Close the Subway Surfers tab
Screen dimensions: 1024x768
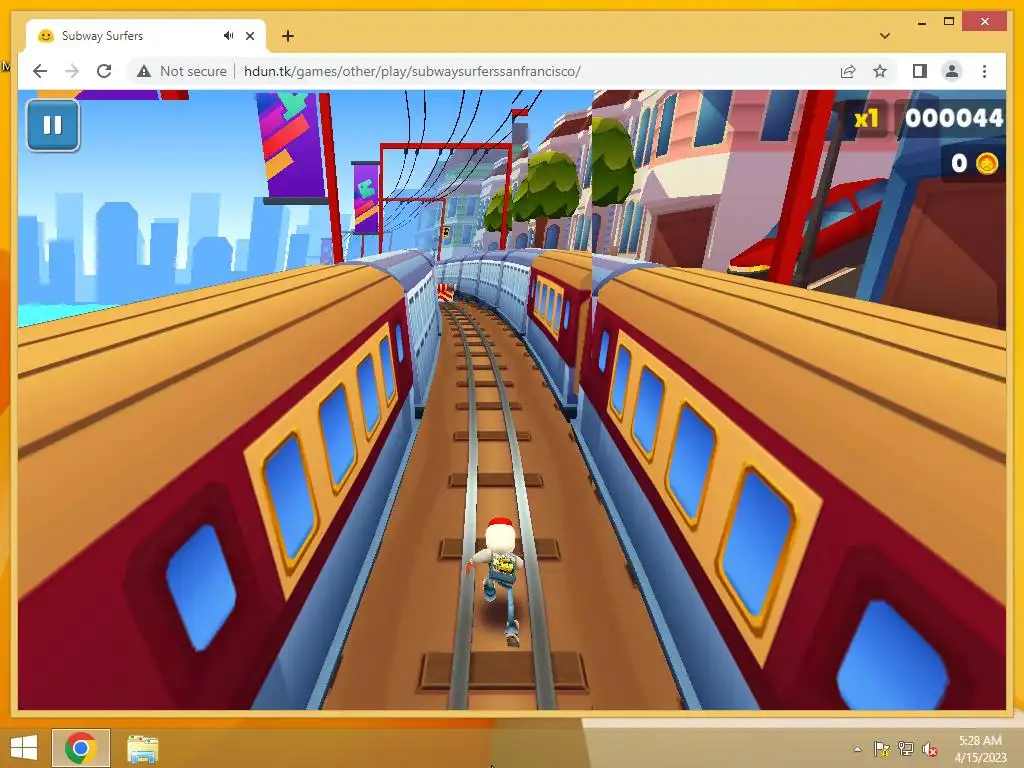(x=249, y=36)
